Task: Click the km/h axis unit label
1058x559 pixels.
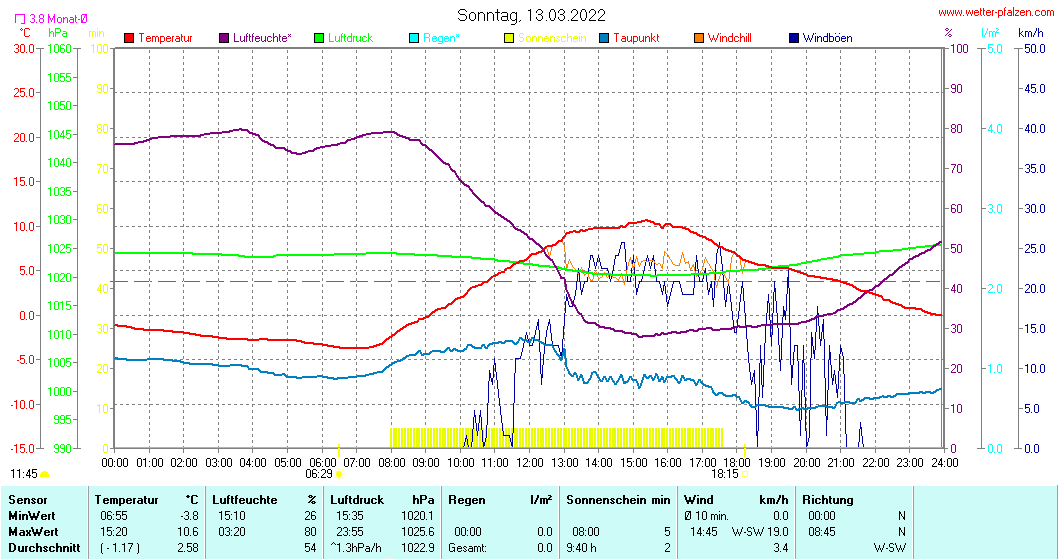Action: click(x=1030, y=32)
